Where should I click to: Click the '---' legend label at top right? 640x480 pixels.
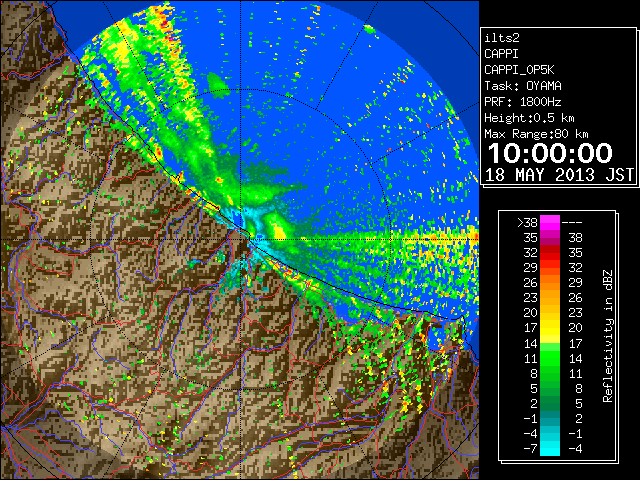572,223
